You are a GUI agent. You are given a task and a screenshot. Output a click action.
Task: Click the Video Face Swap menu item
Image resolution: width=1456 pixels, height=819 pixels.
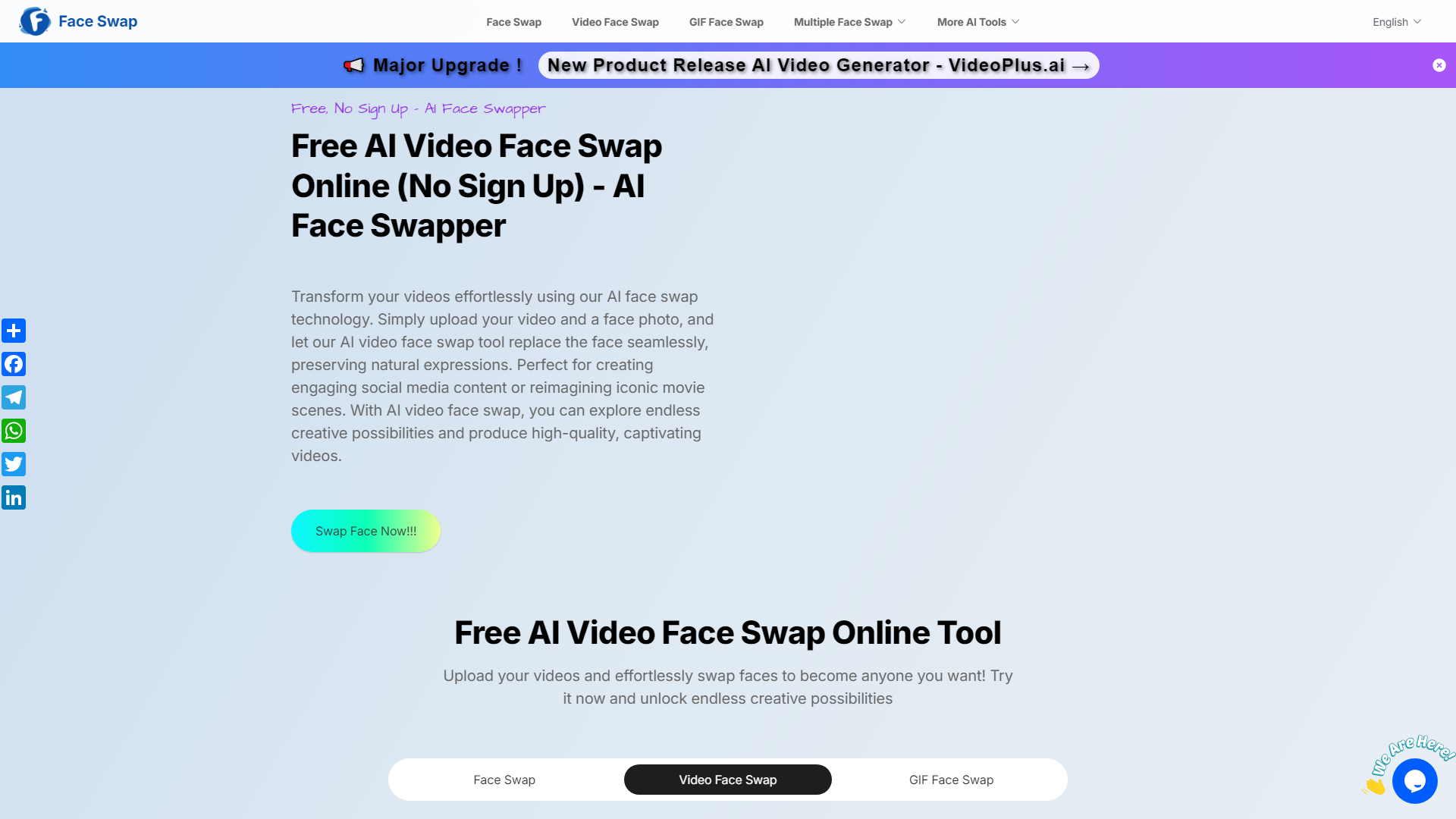[x=614, y=21]
